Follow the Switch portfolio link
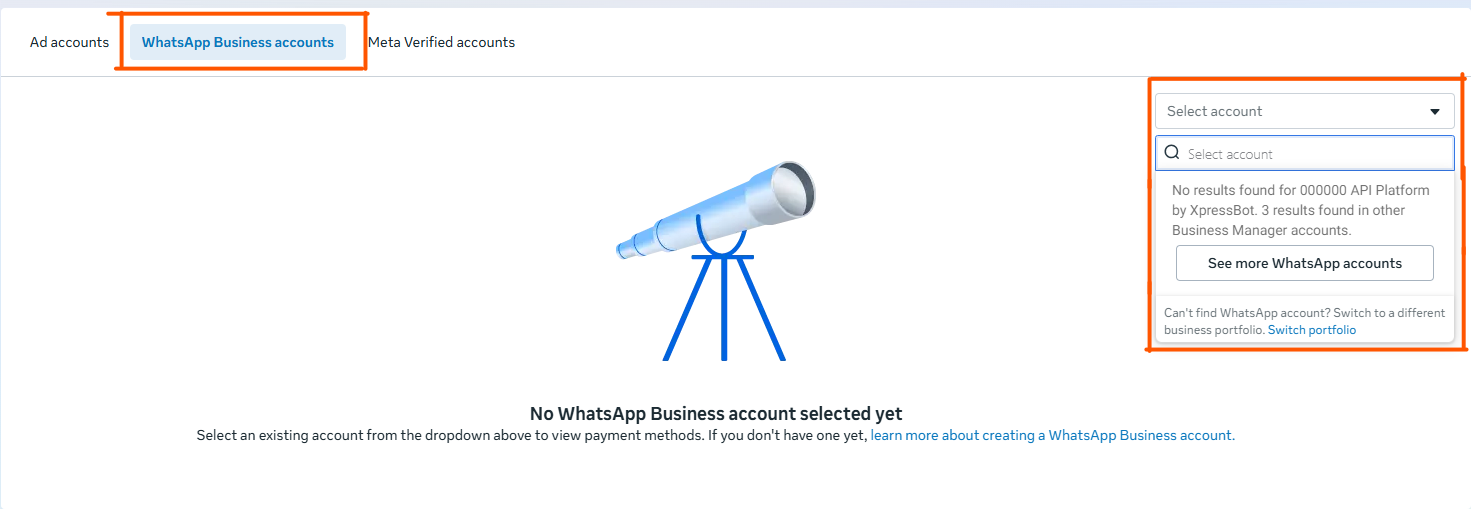This screenshot has height=509, width=1471. (x=1312, y=330)
